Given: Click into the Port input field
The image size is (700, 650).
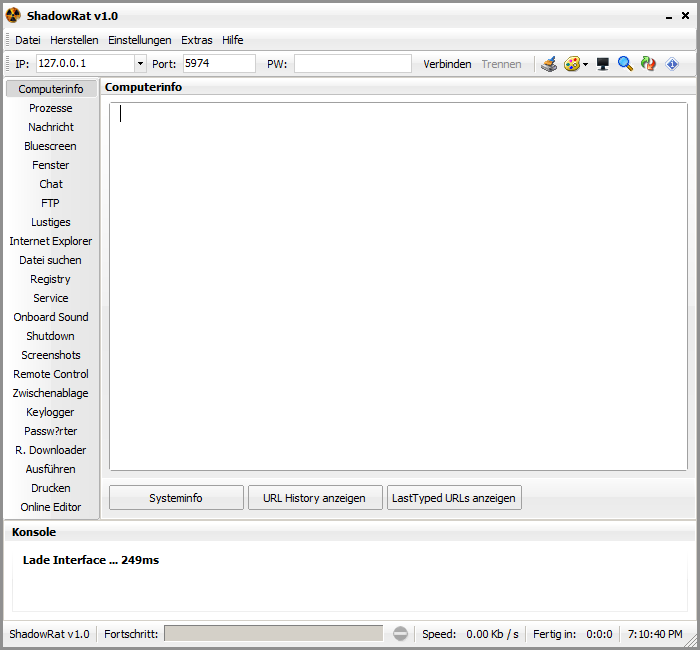Looking at the screenshot, I should (x=219, y=64).
